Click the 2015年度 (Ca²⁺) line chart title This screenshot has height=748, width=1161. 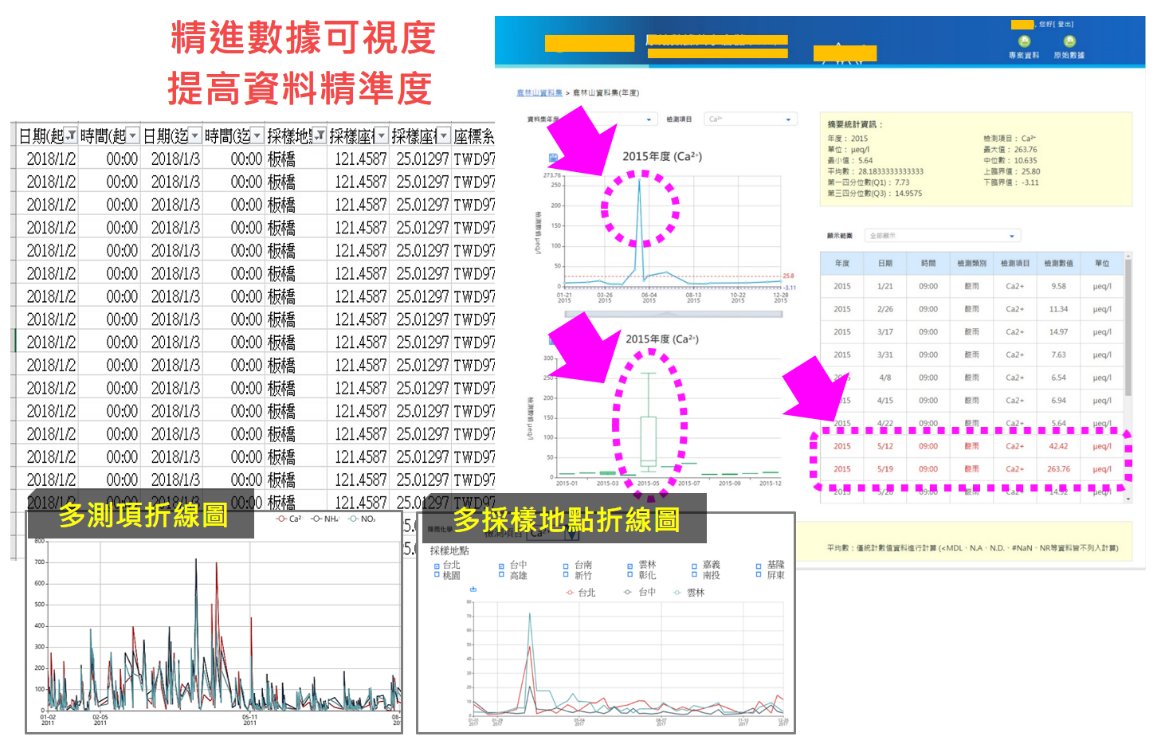click(662, 156)
